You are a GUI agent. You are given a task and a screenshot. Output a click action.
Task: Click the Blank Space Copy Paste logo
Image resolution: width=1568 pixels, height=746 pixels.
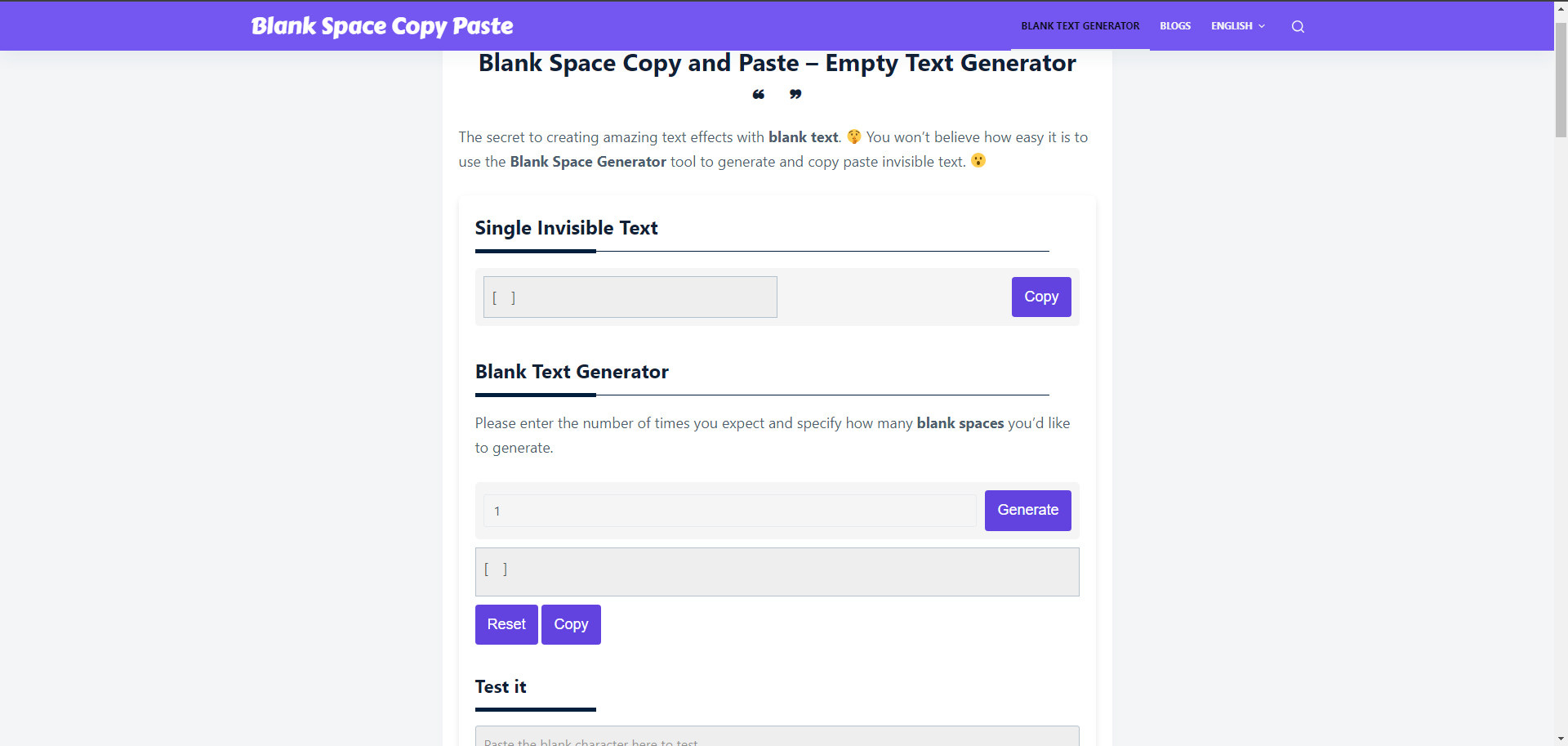(x=382, y=26)
